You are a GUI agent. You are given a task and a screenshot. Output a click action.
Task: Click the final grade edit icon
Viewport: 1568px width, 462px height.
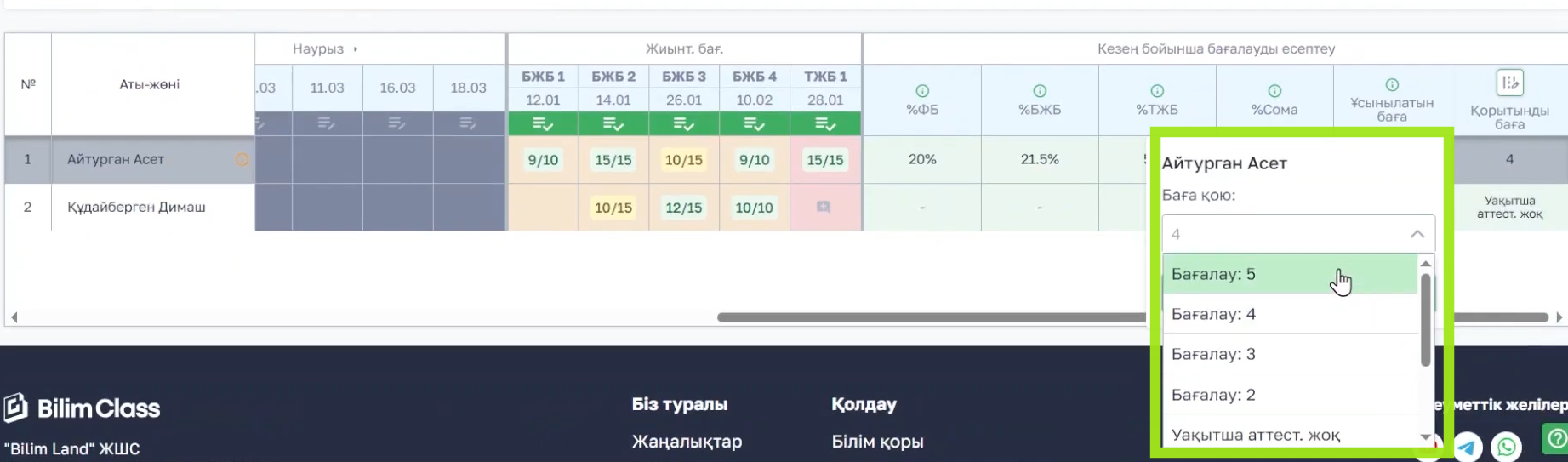tap(1509, 83)
